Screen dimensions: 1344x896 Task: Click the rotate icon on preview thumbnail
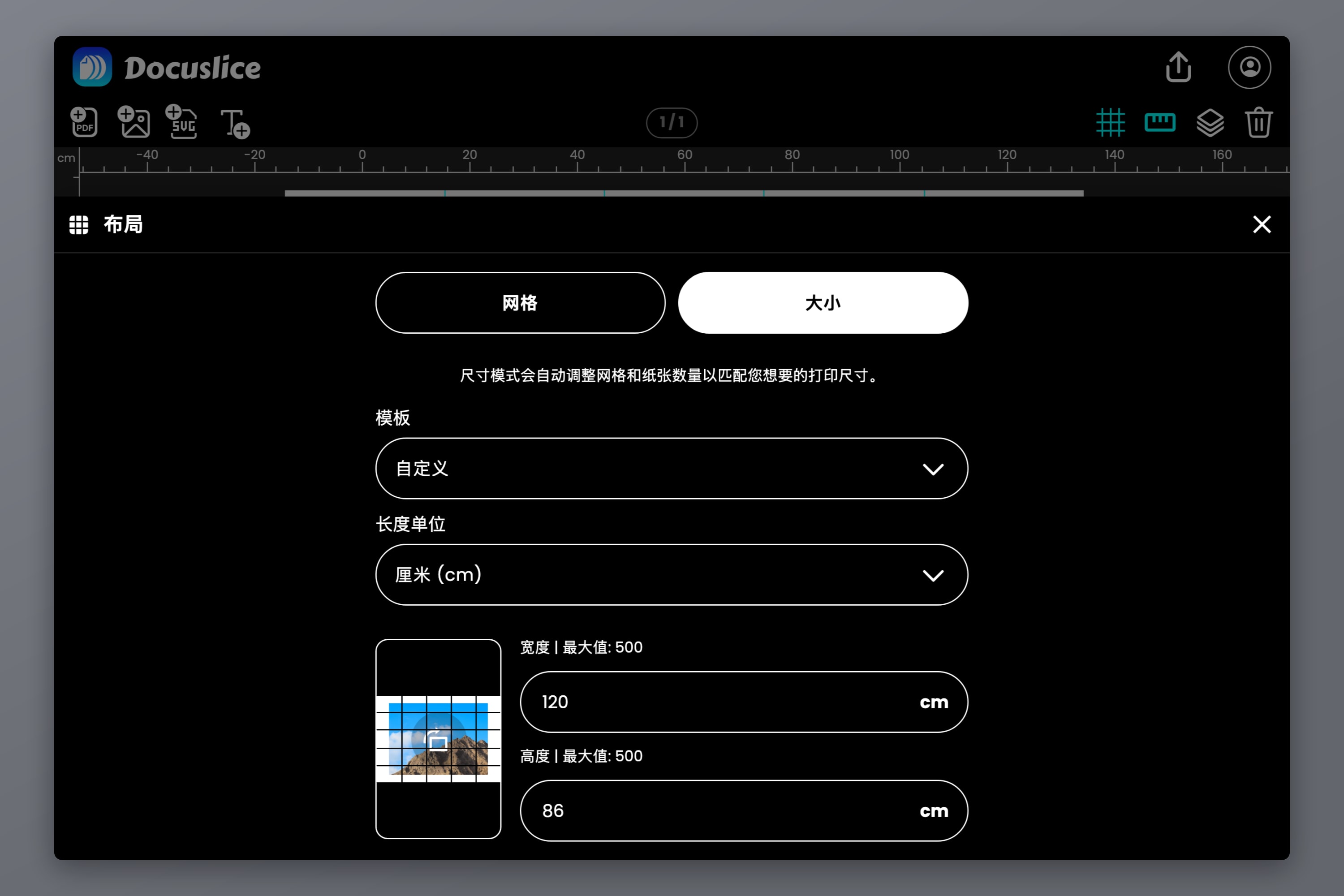[x=438, y=740]
